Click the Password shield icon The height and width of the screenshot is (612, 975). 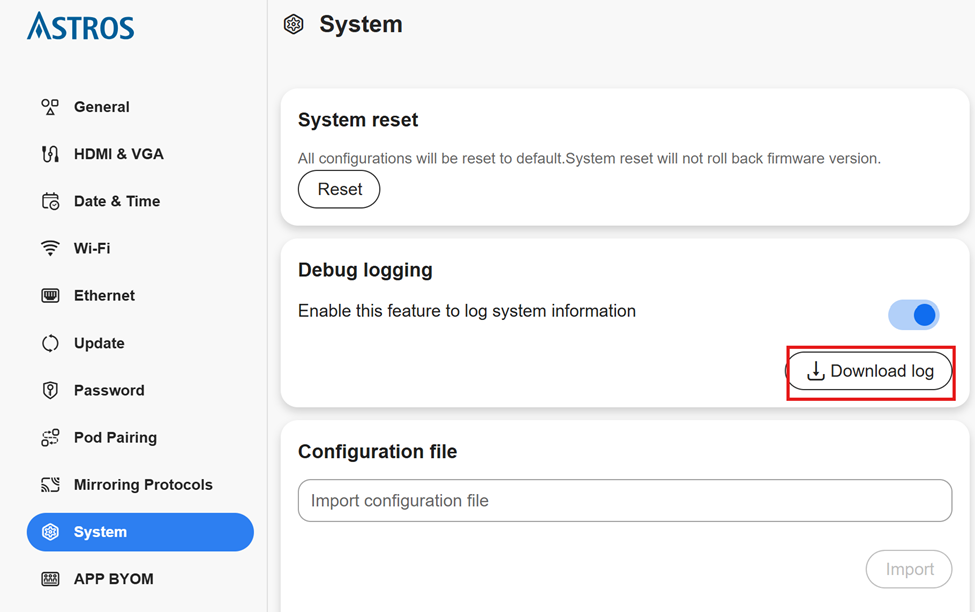[x=50, y=390]
